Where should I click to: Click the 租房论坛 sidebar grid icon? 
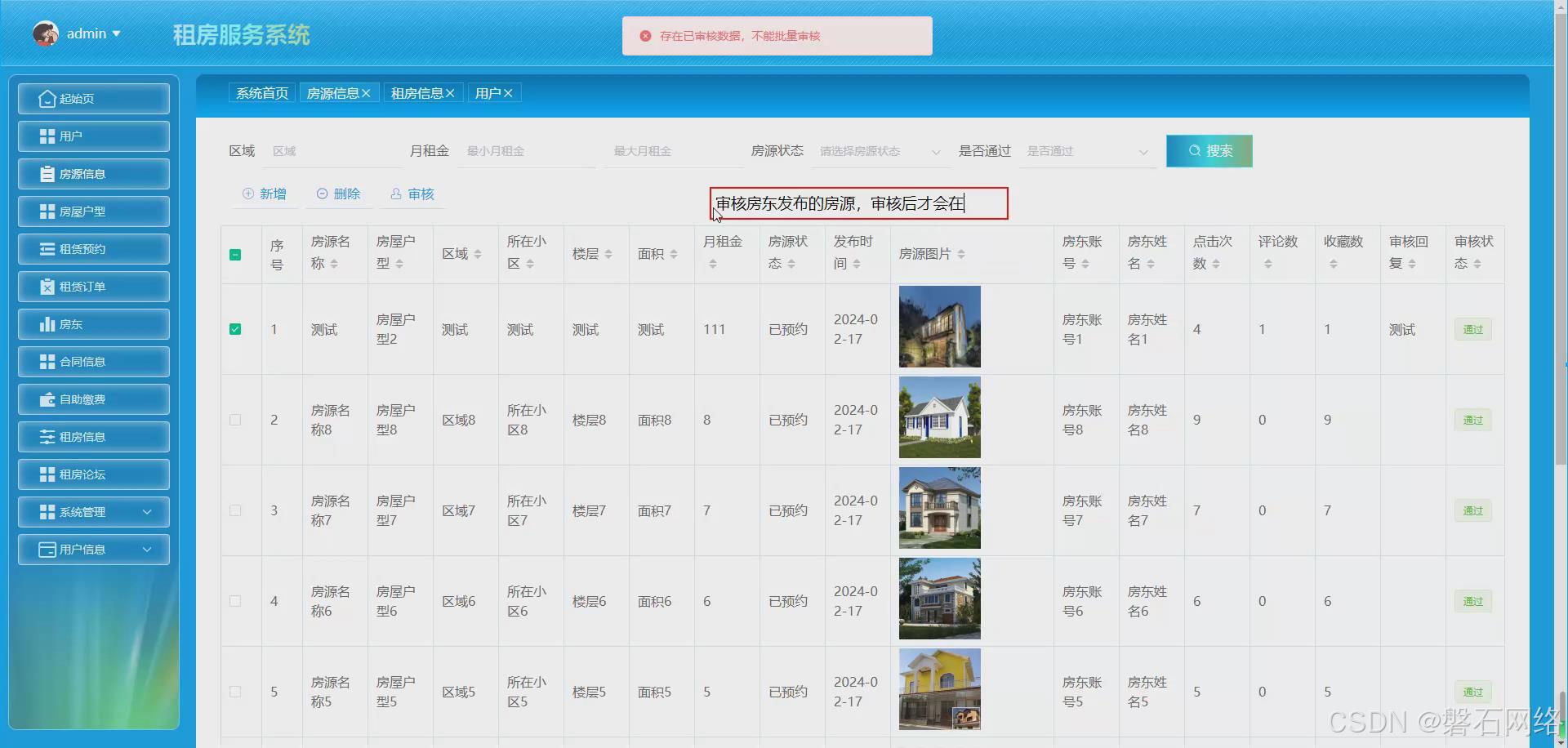(x=47, y=474)
